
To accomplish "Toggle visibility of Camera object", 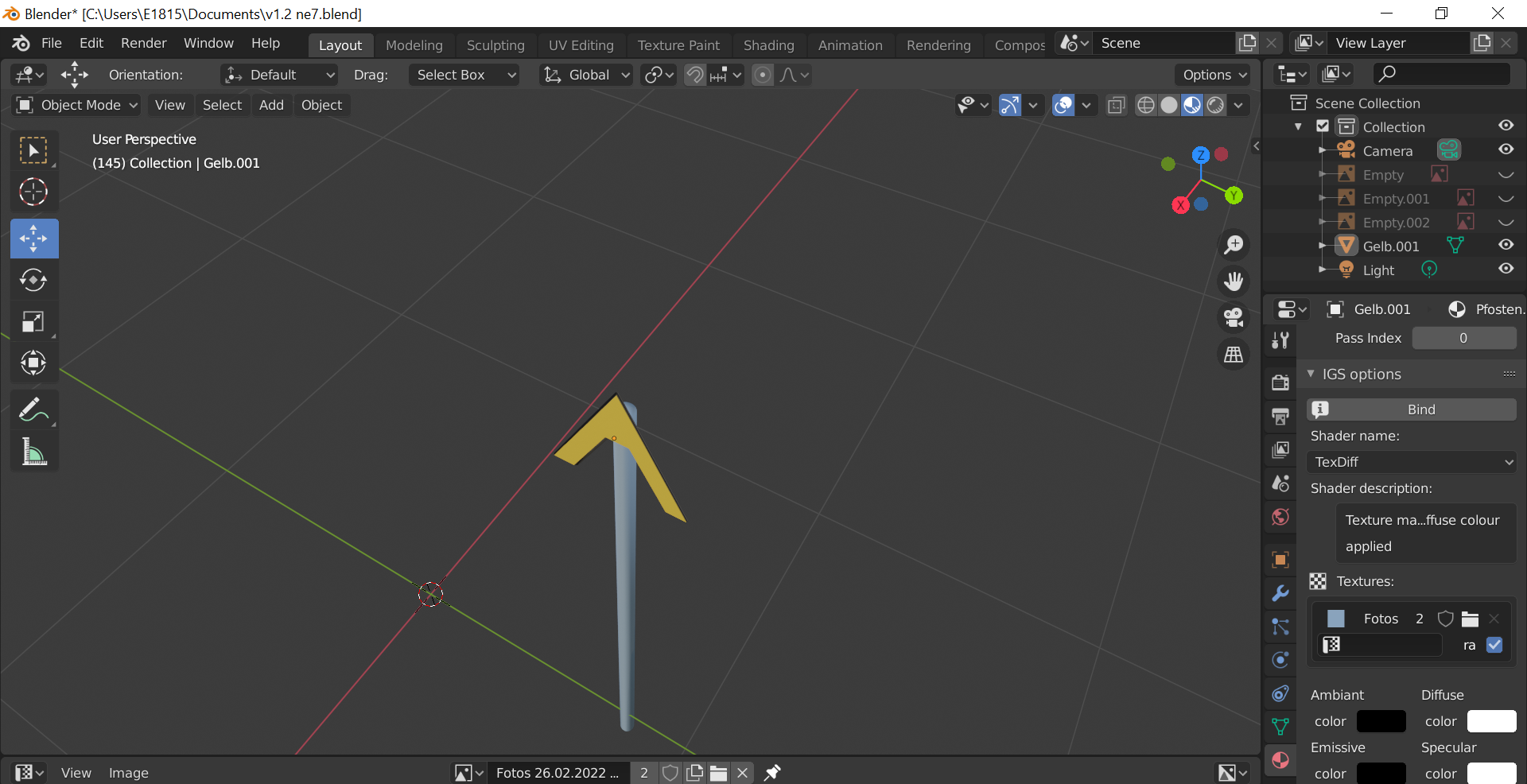I will 1506,149.
